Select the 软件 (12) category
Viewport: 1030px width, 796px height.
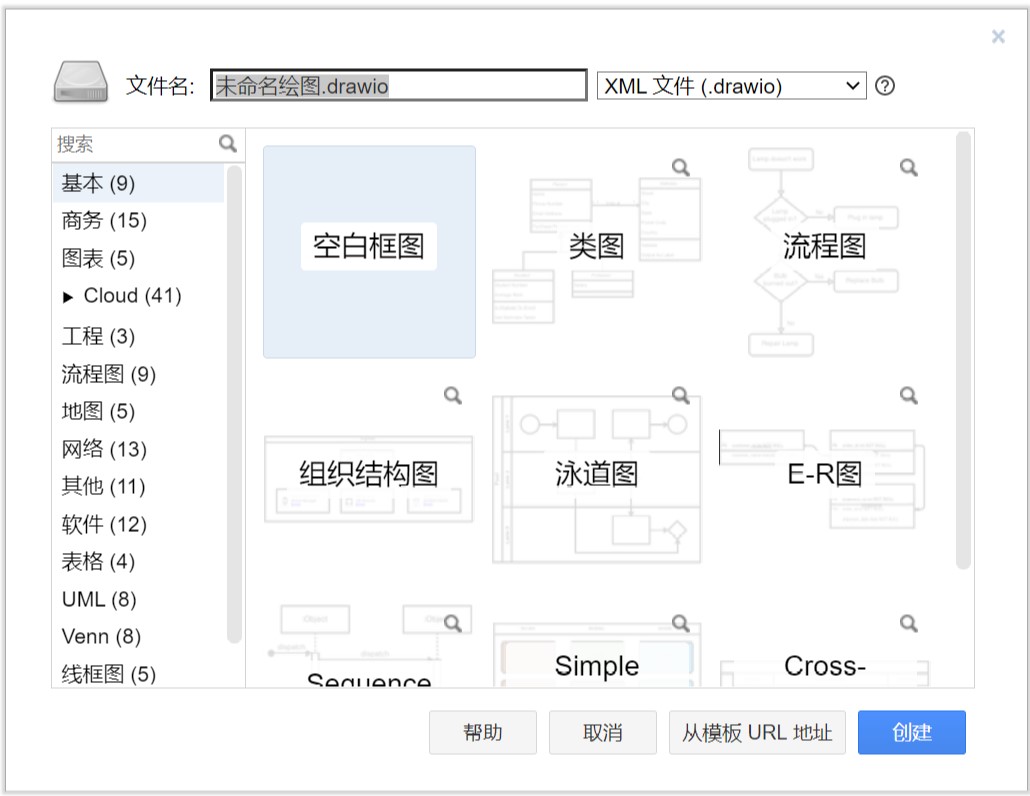coord(139,524)
